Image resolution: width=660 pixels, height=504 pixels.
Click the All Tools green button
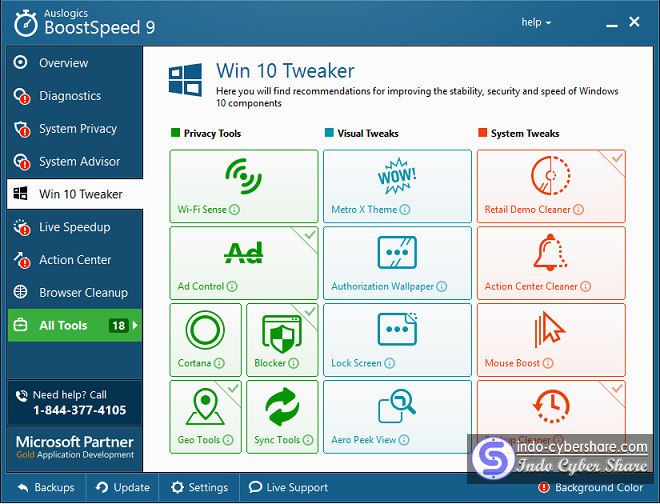(x=75, y=325)
